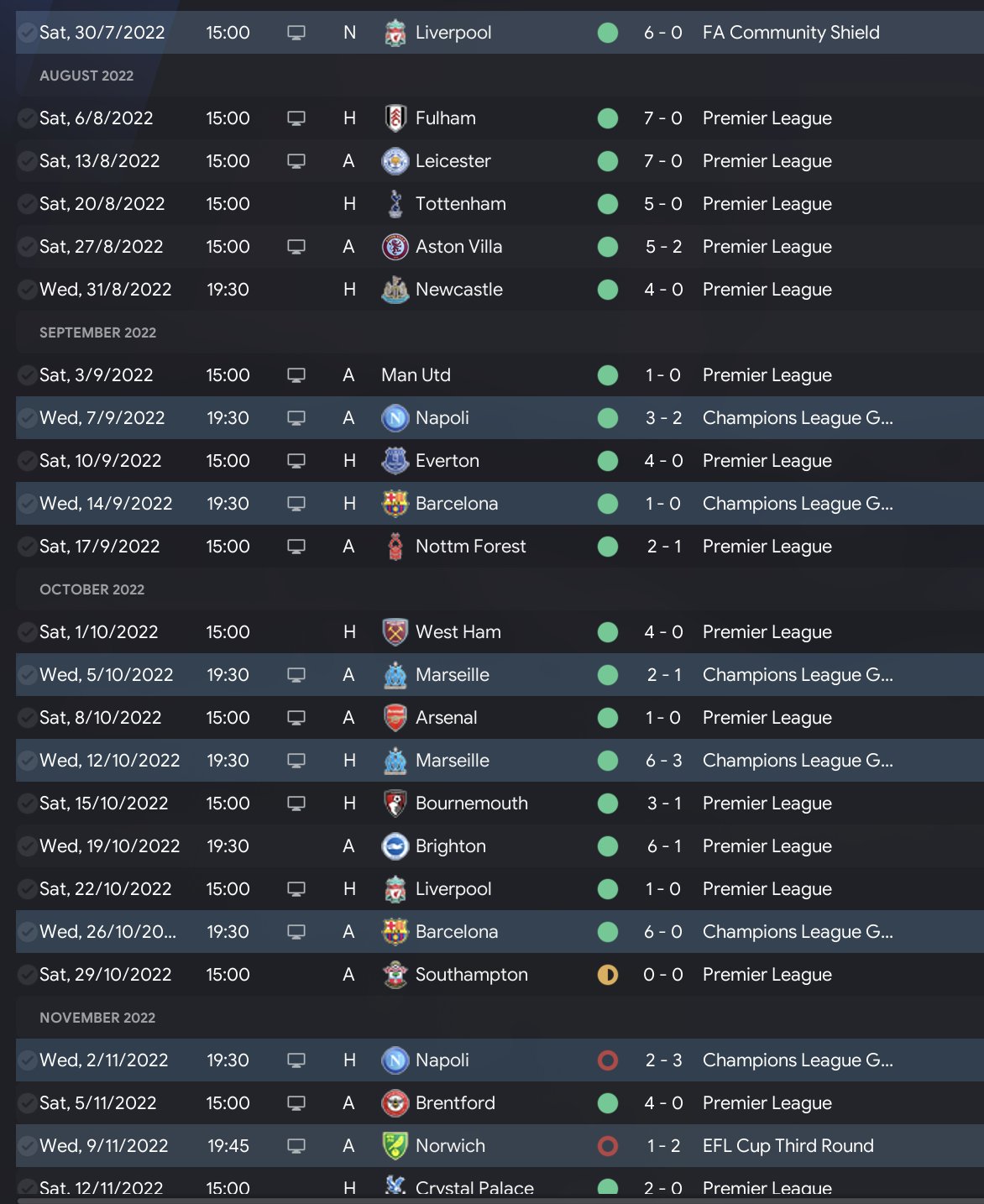Open the EFL Cup Third Round competition
This screenshot has height=1204, width=984.
pyautogui.click(x=788, y=1146)
